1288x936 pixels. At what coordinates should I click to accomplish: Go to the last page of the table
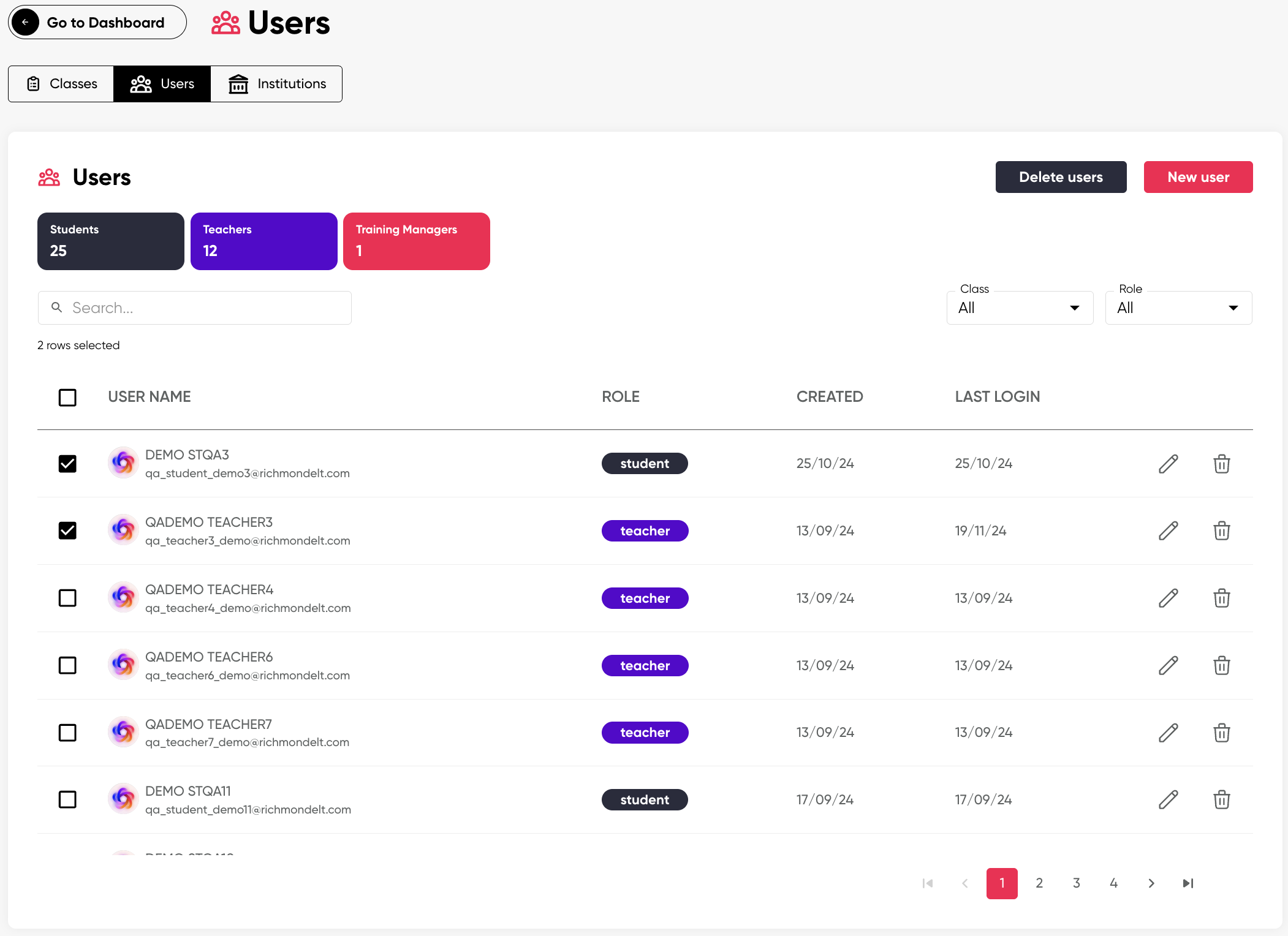point(1188,883)
